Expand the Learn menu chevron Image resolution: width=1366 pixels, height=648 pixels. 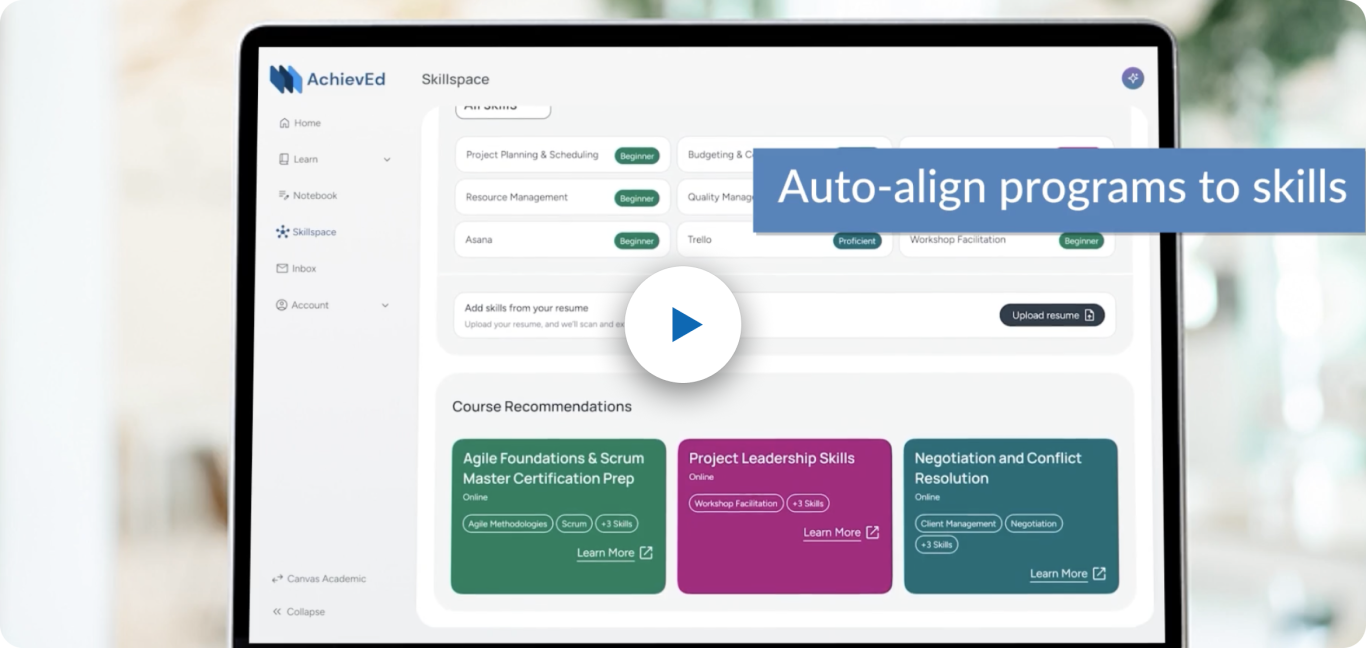[x=385, y=159]
